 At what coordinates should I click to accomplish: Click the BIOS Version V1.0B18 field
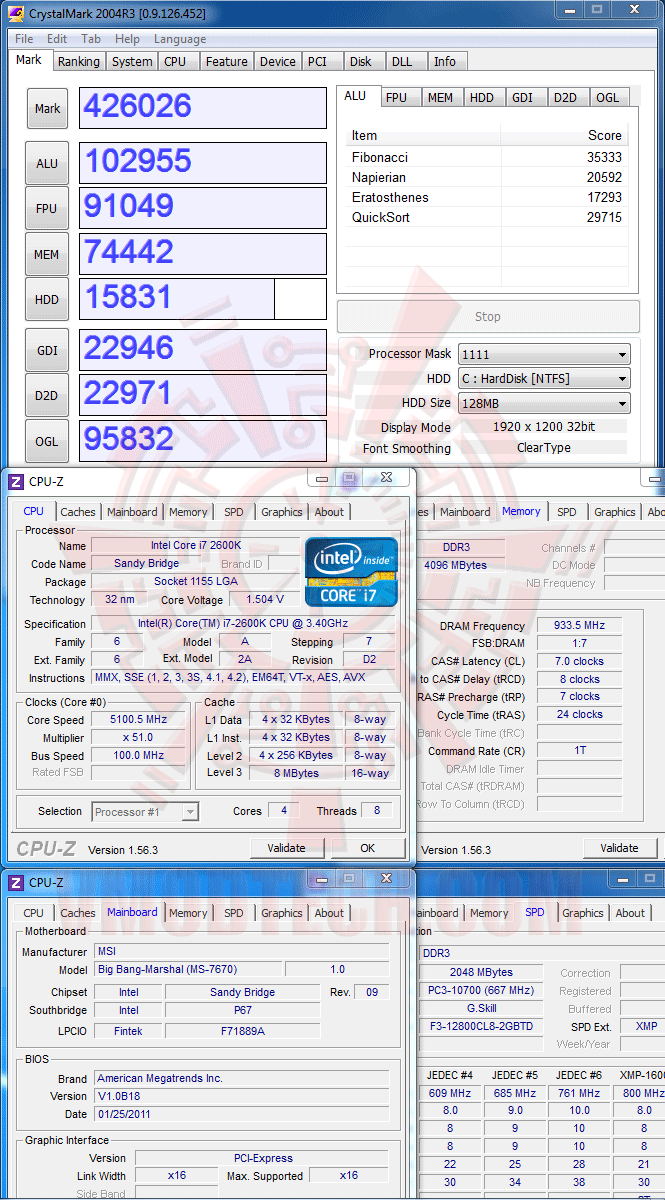[x=241, y=1096]
